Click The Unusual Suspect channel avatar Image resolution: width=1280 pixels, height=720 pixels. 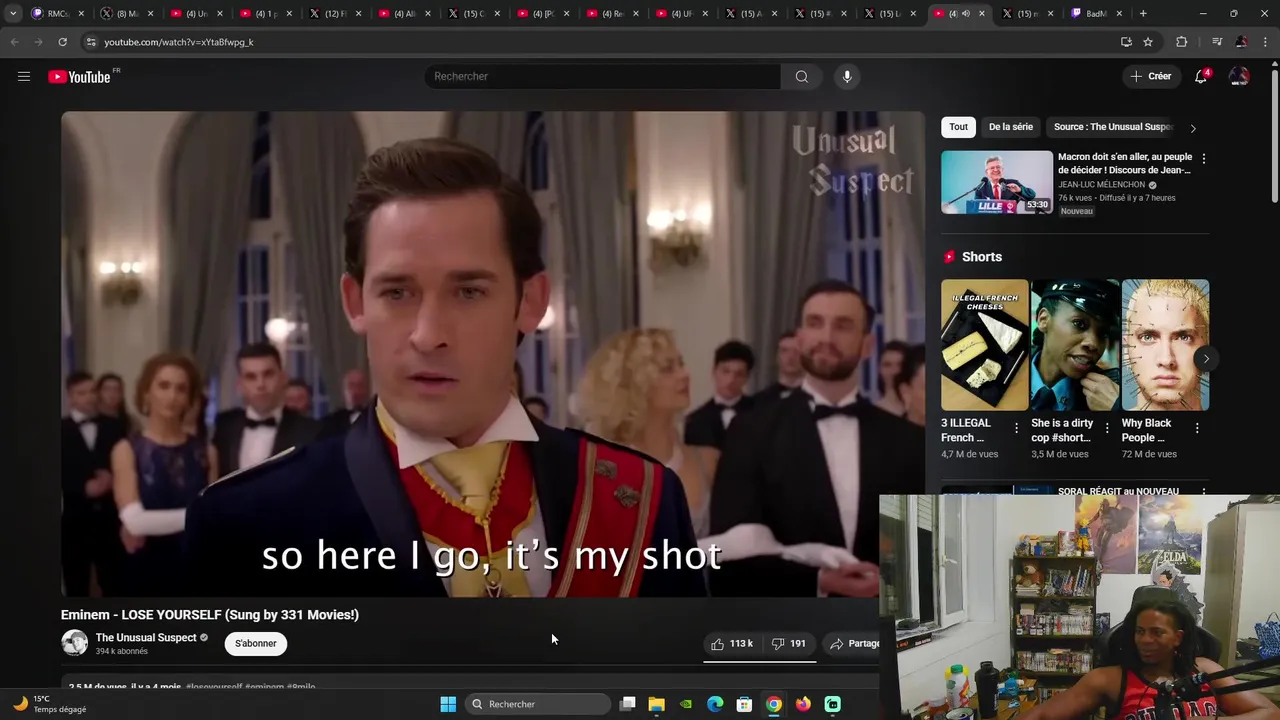(x=75, y=643)
